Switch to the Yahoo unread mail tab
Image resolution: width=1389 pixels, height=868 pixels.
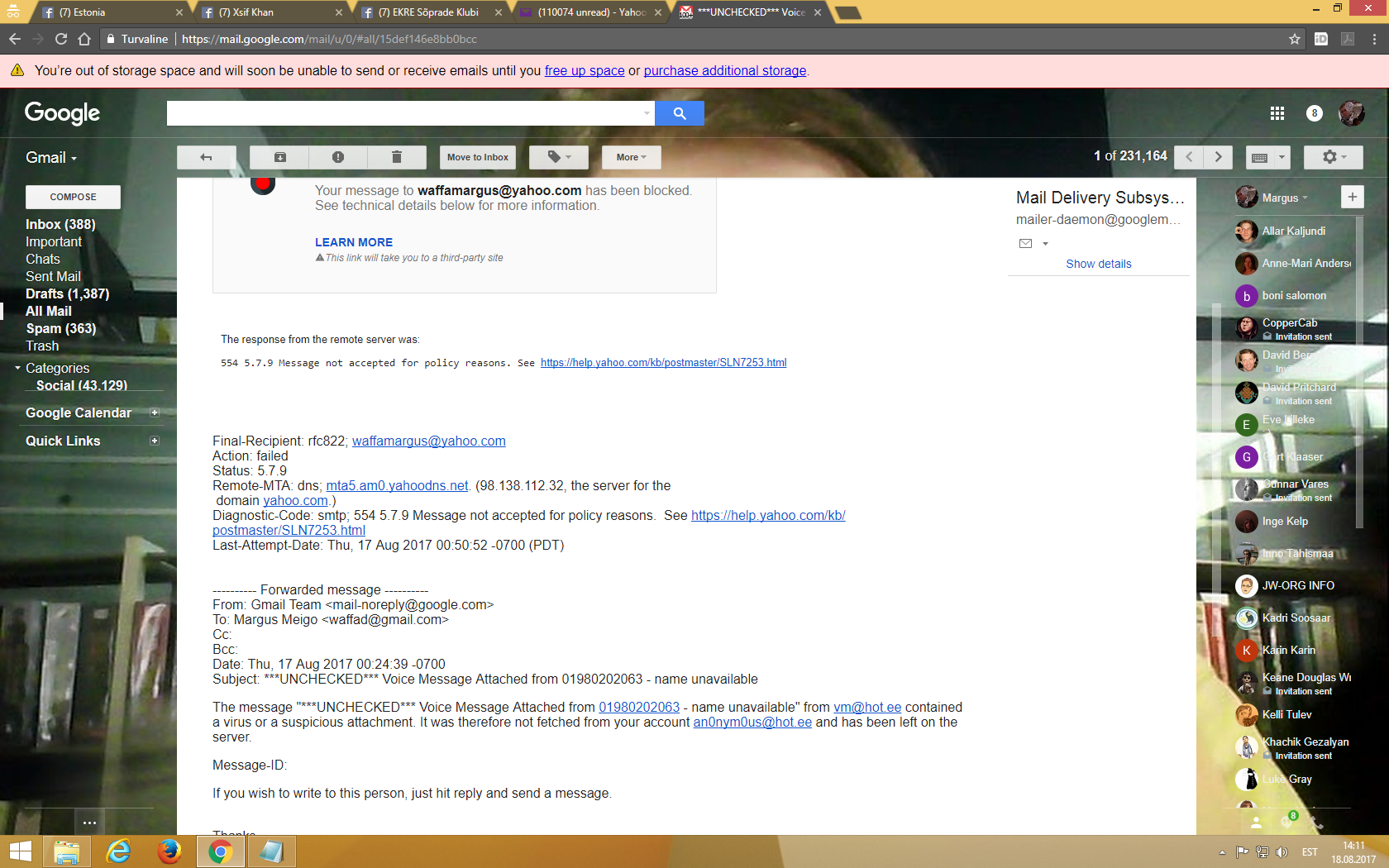pos(589,12)
